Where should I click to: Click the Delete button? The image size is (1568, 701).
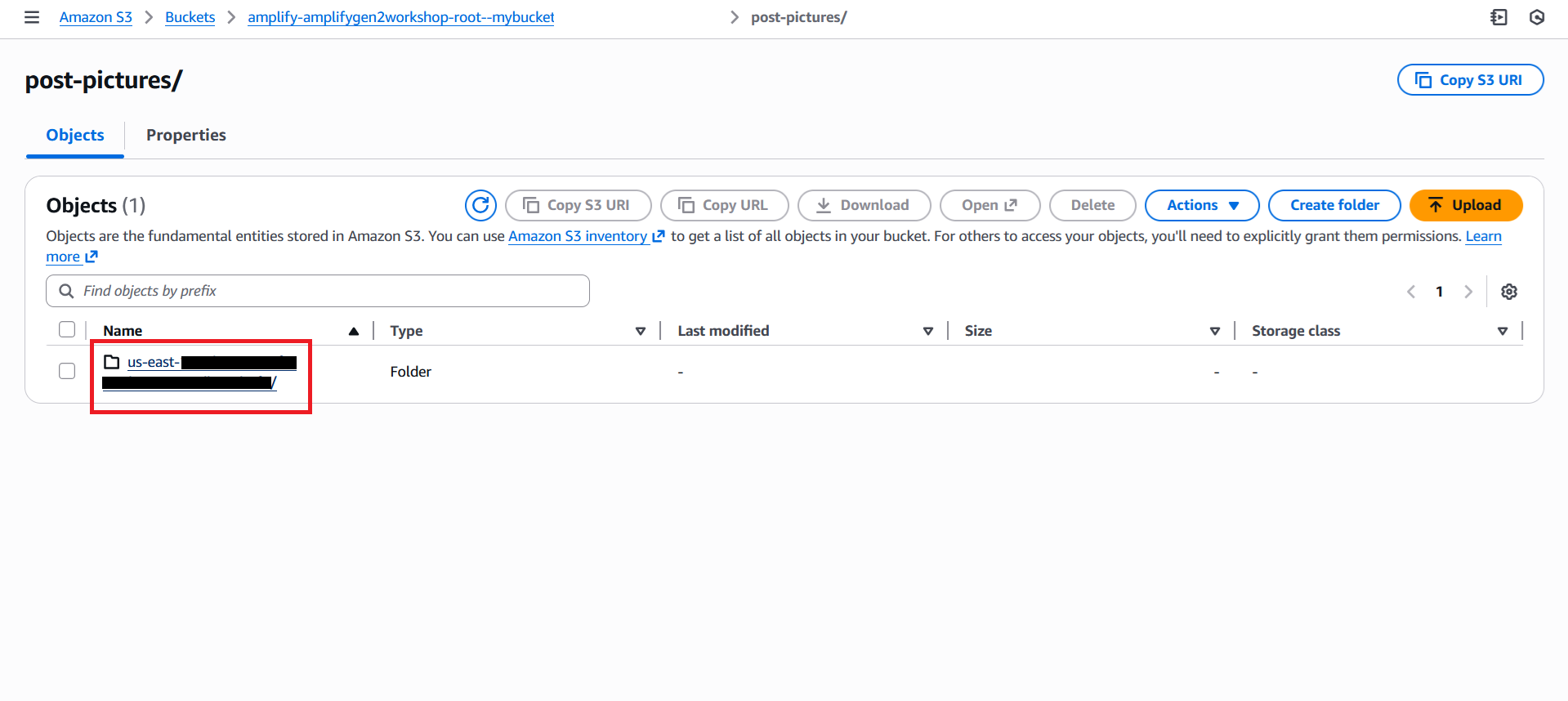coord(1092,205)
